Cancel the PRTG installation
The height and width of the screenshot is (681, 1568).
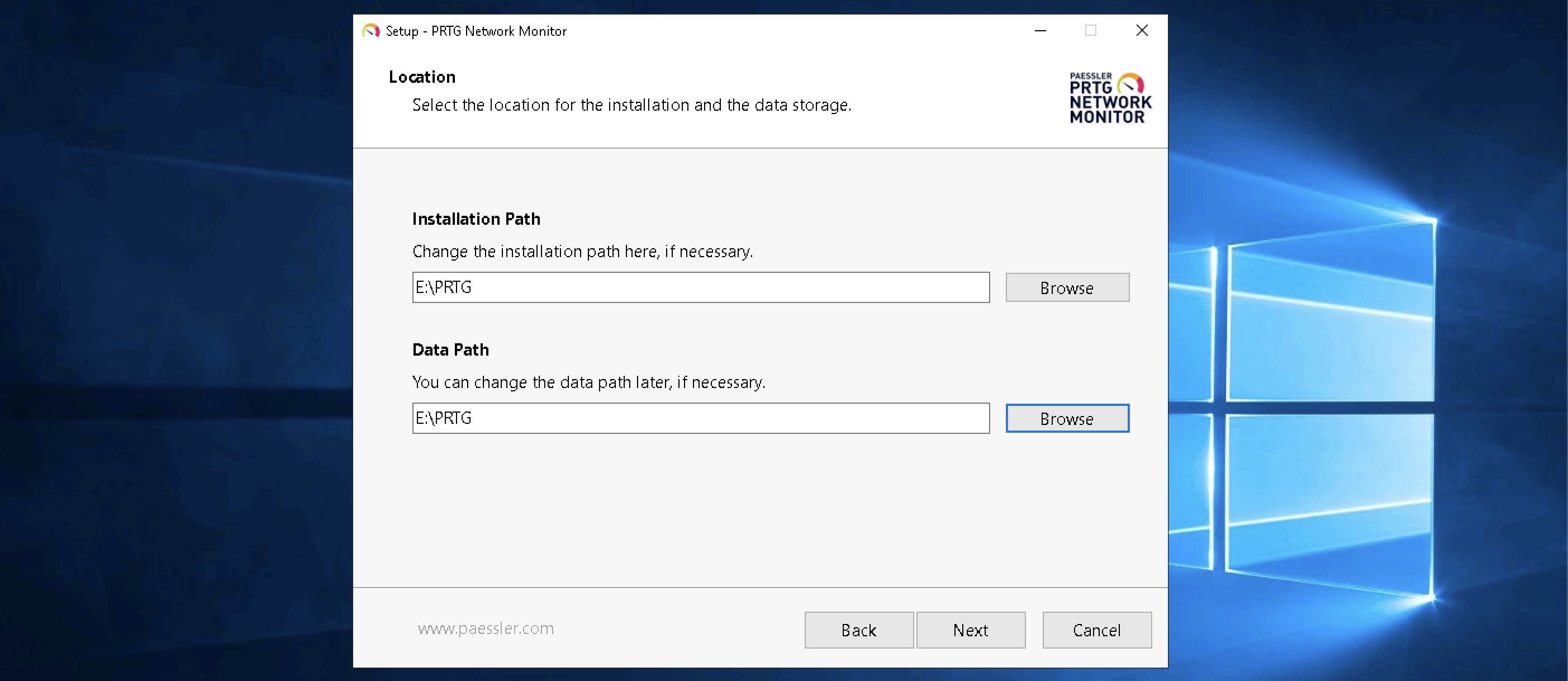point(1096,630)
